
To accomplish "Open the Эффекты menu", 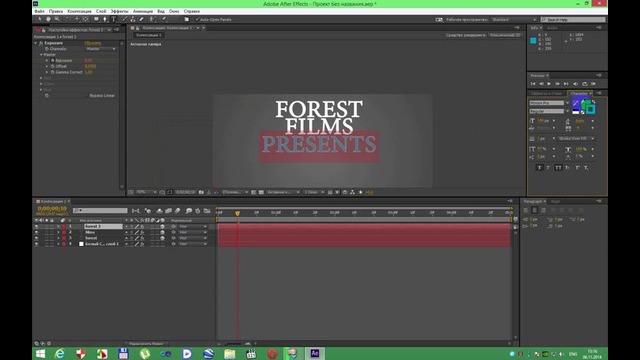I will click(x=119, y=11).
